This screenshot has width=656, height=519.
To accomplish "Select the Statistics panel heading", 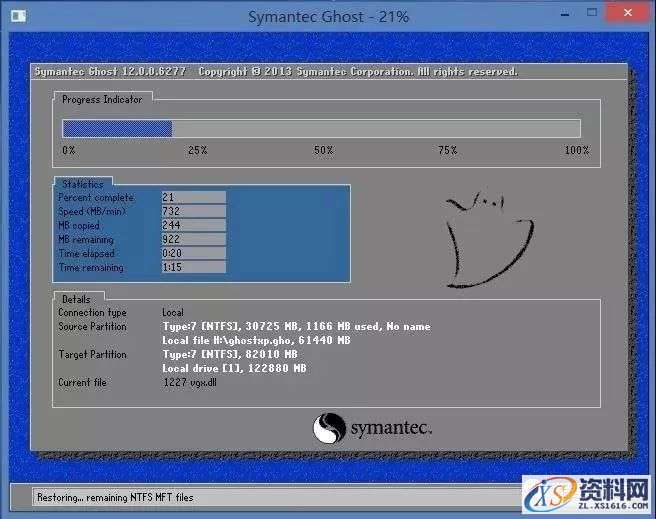I will click(x=82, y=184).
